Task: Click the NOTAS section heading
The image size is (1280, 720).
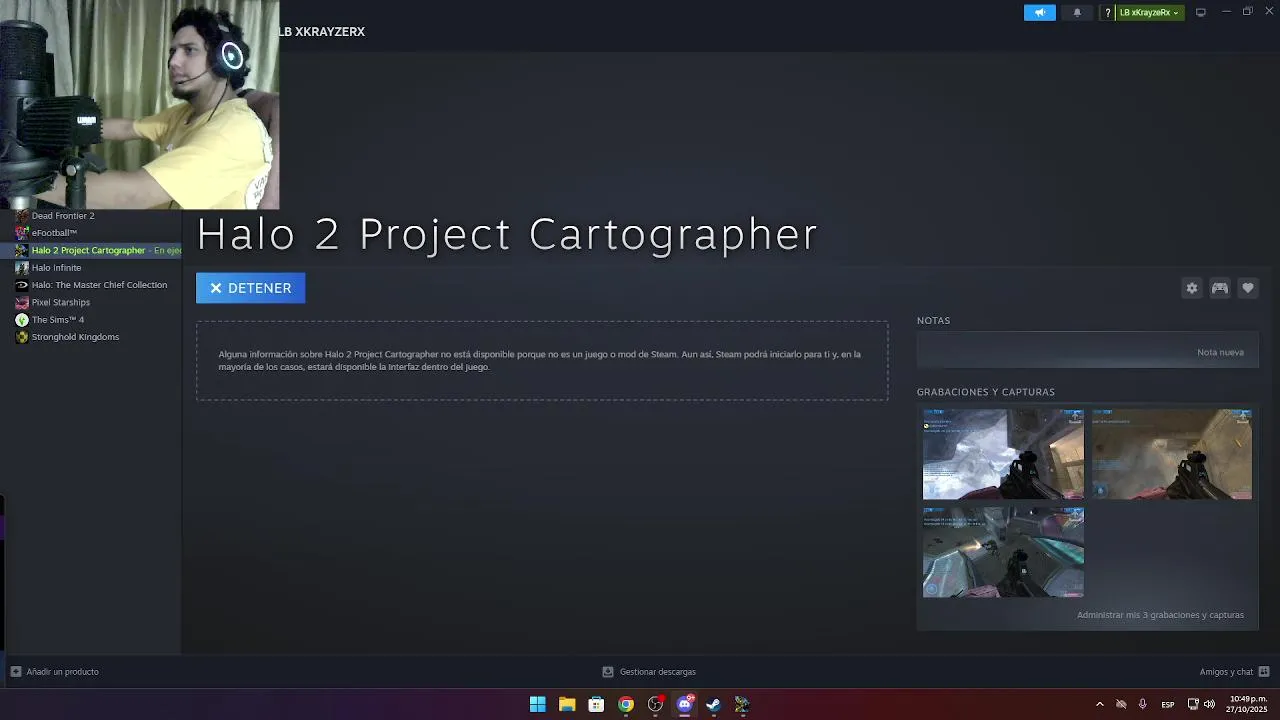Action: point(933,321)
